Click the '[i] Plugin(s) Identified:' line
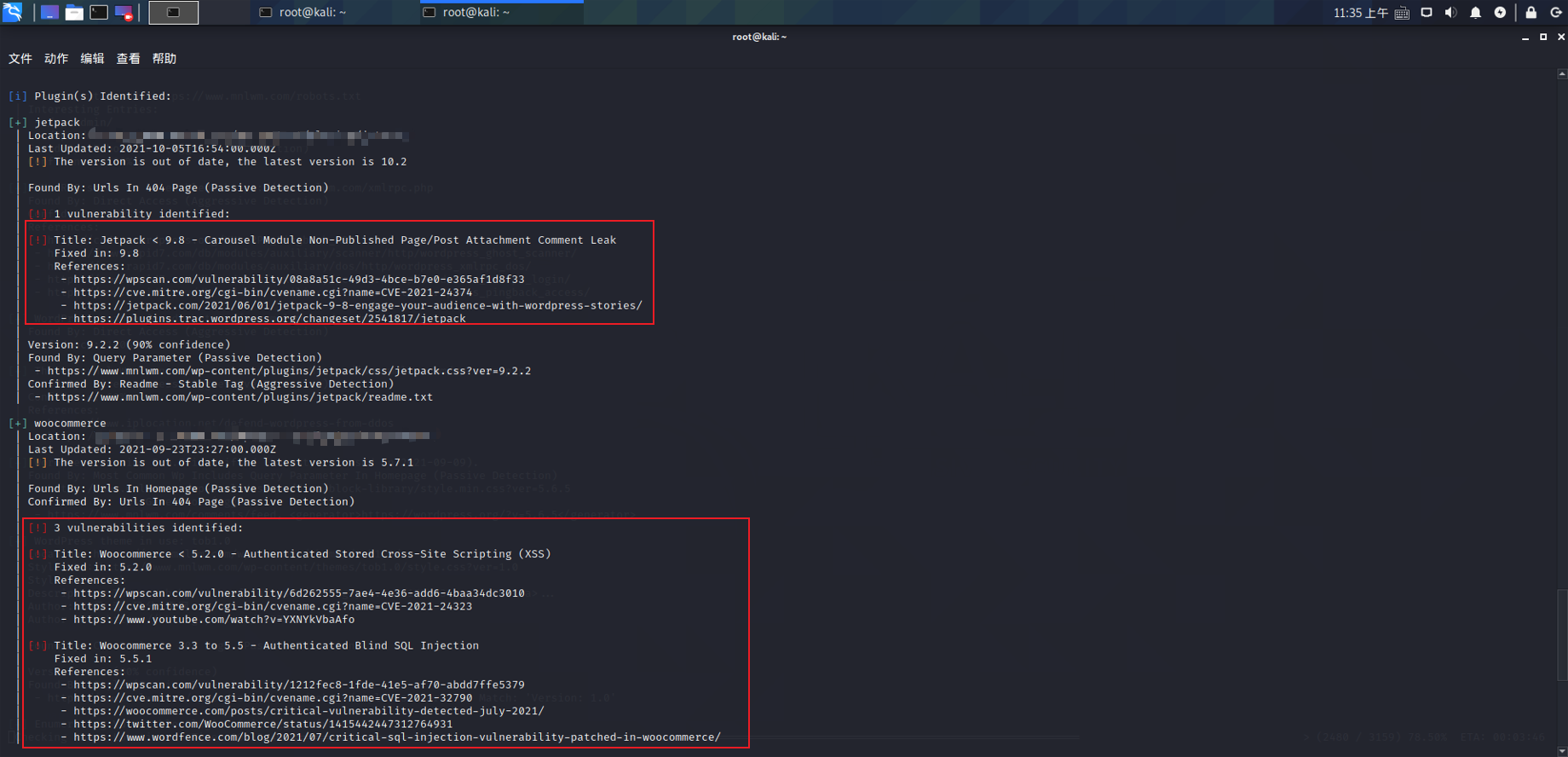Image resolution: width=1568 pixels, height=757 pixels. (x=89, y=96)
